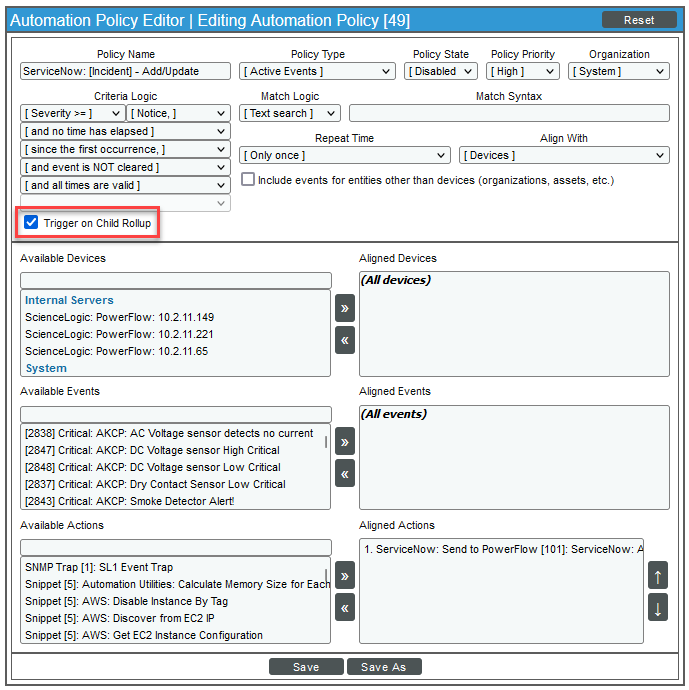Open the Repeat Time dropdown
This screenshot has height=690, width=689.
345,155
